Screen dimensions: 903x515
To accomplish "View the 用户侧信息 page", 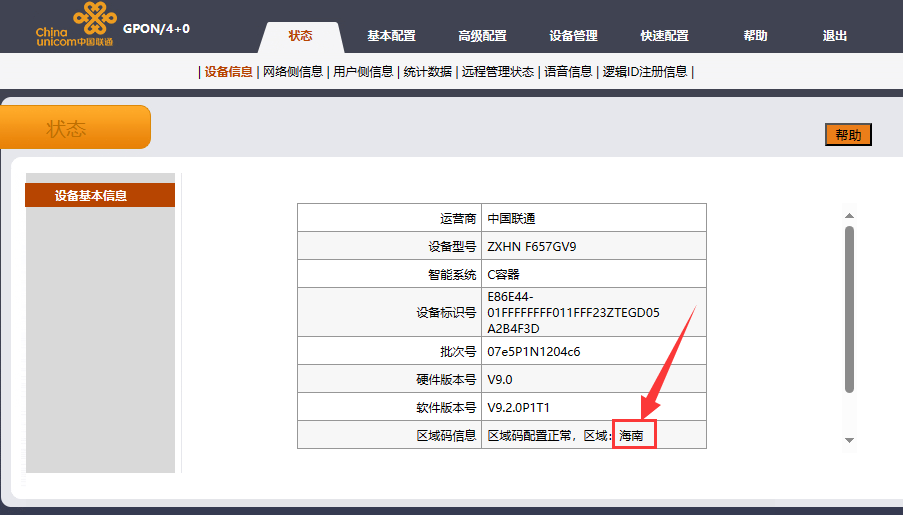I will point(363,72).
